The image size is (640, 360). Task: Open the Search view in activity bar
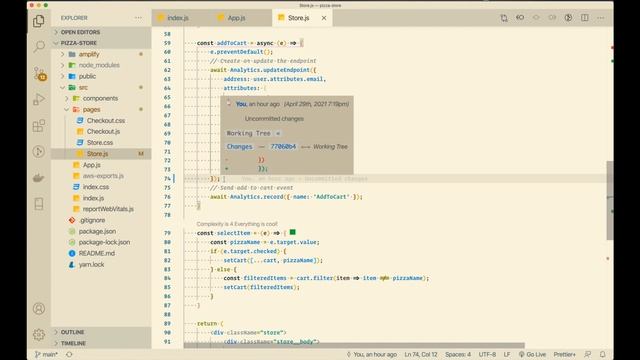click(39, 47)
